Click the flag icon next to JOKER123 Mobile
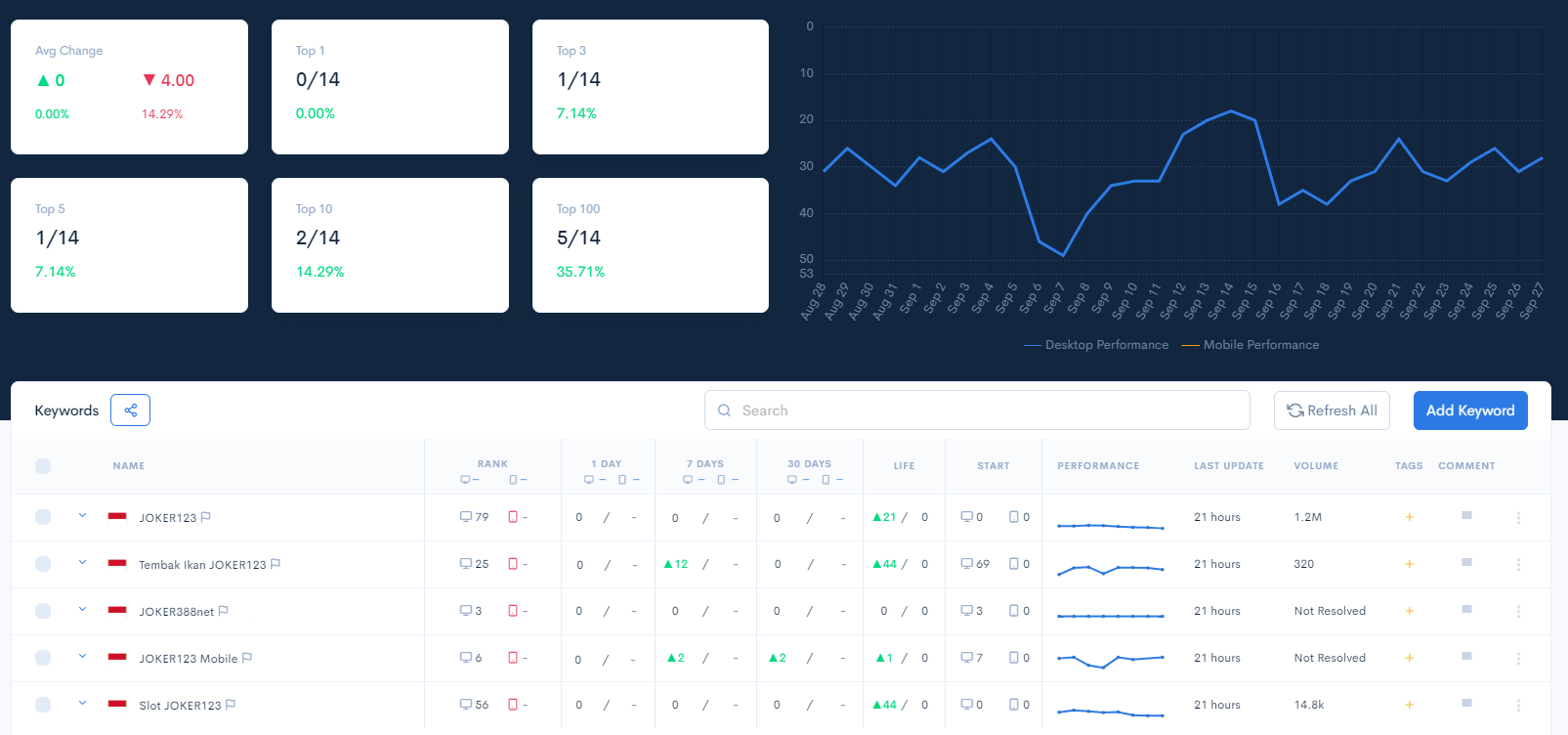 [247, 658]
